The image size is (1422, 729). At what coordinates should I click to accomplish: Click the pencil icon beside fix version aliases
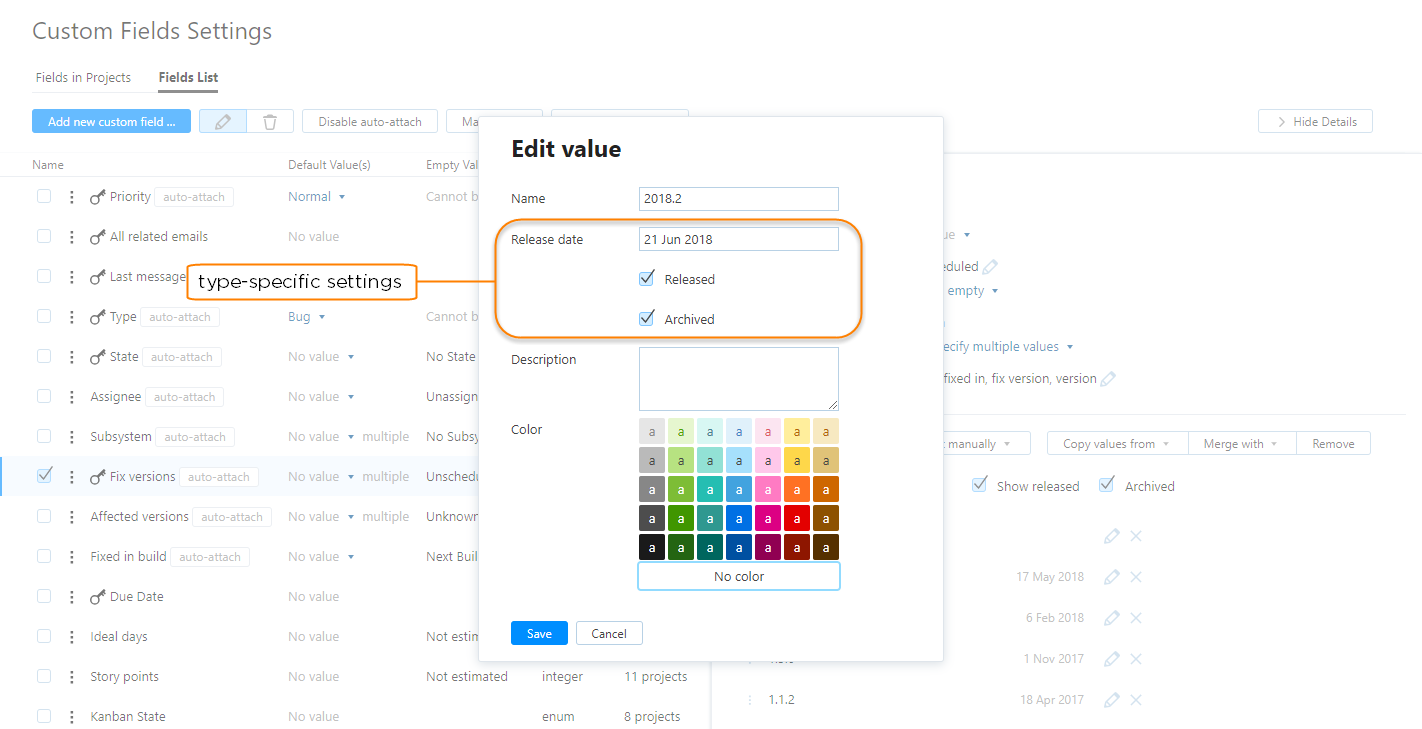pyautogui.click(x=1107, y=378)
